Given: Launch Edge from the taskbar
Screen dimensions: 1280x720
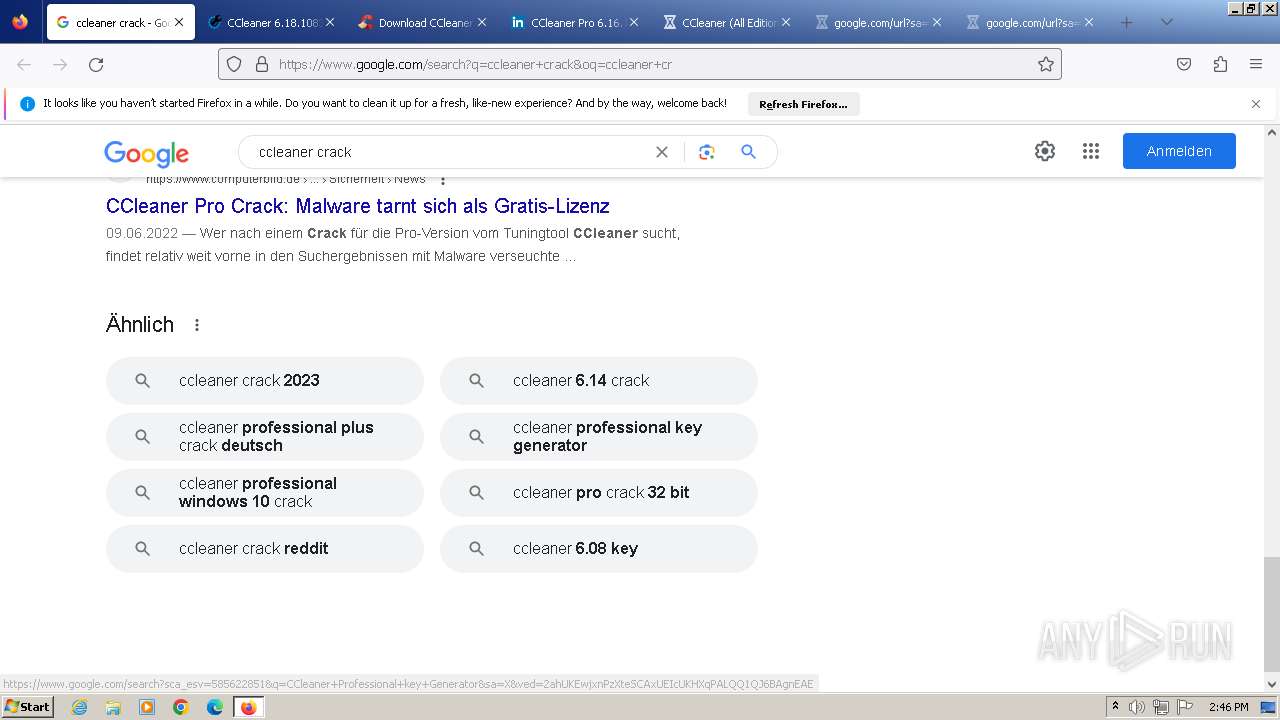Looking at the screenshot, I should pyautogui.click(x=215, y=707).
